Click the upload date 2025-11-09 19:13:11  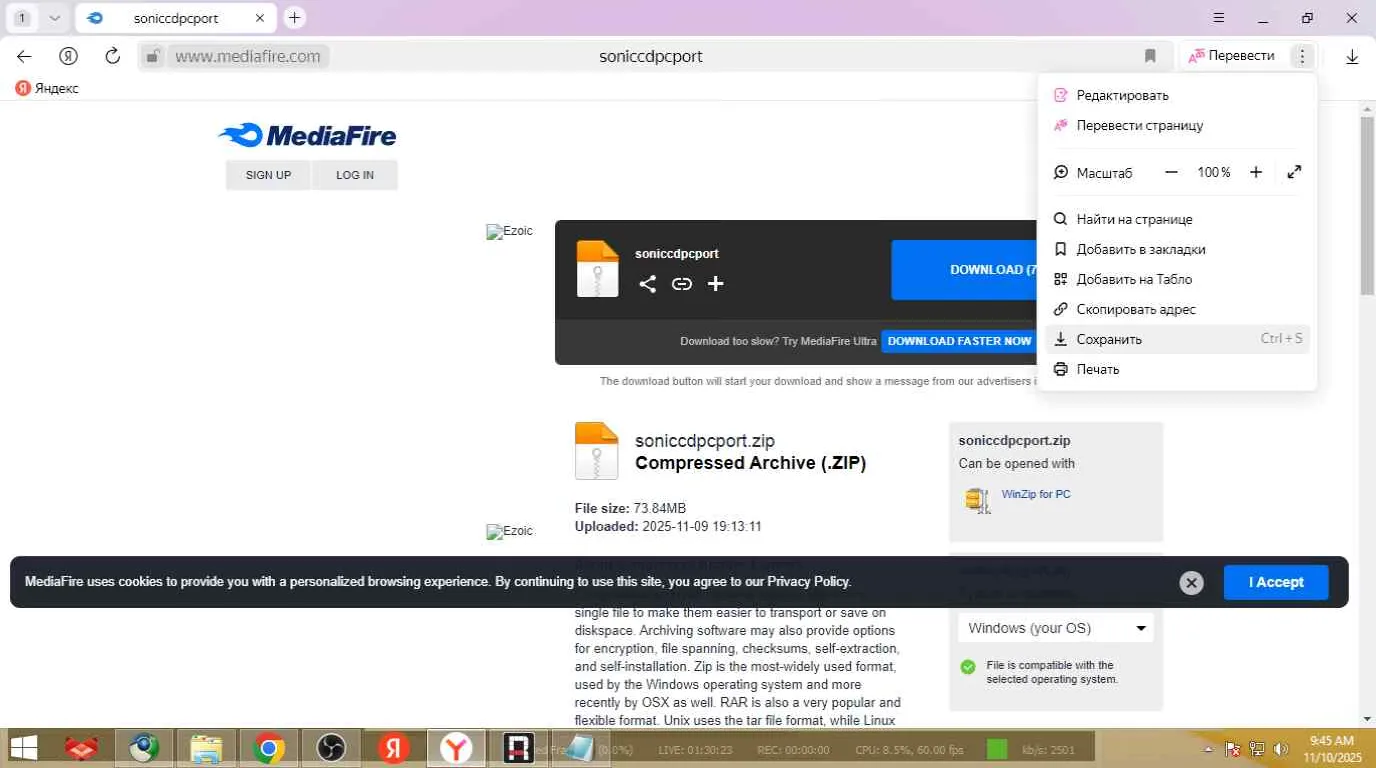coord(702,526)
